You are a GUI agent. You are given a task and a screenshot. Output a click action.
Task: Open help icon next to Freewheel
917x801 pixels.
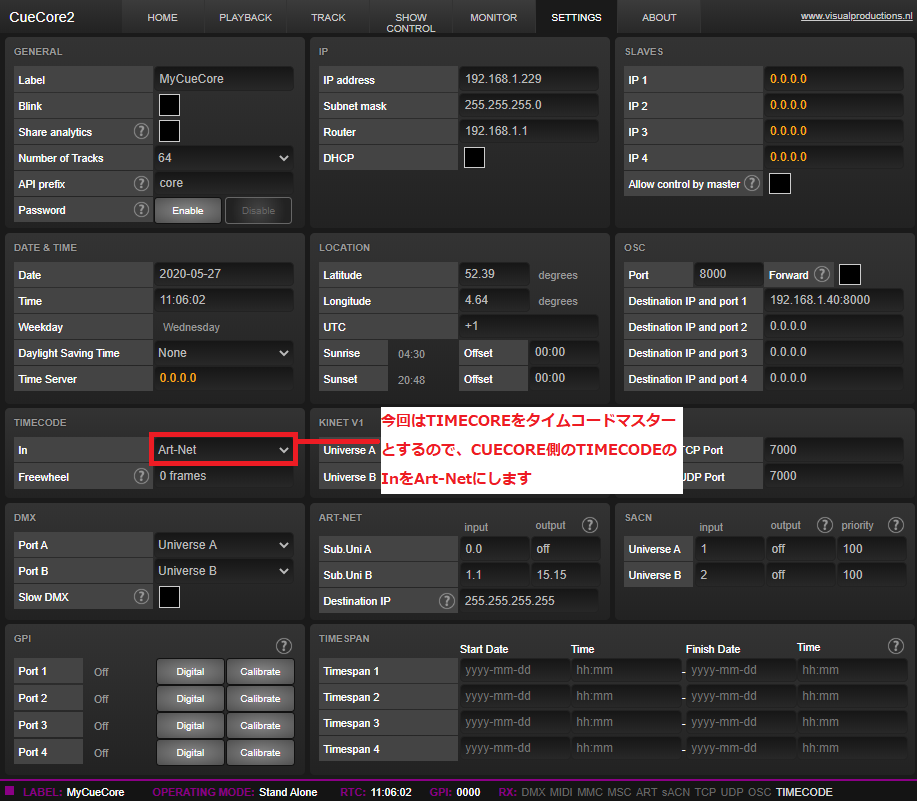[141, 476]
